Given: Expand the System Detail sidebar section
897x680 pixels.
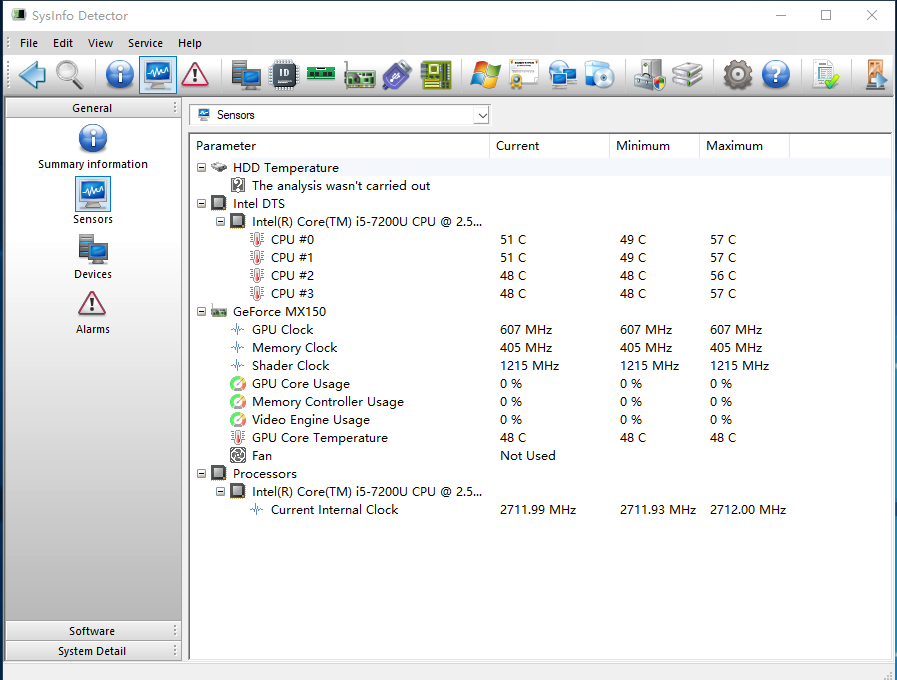Looking at the screenshot, I should coord(93,651).
